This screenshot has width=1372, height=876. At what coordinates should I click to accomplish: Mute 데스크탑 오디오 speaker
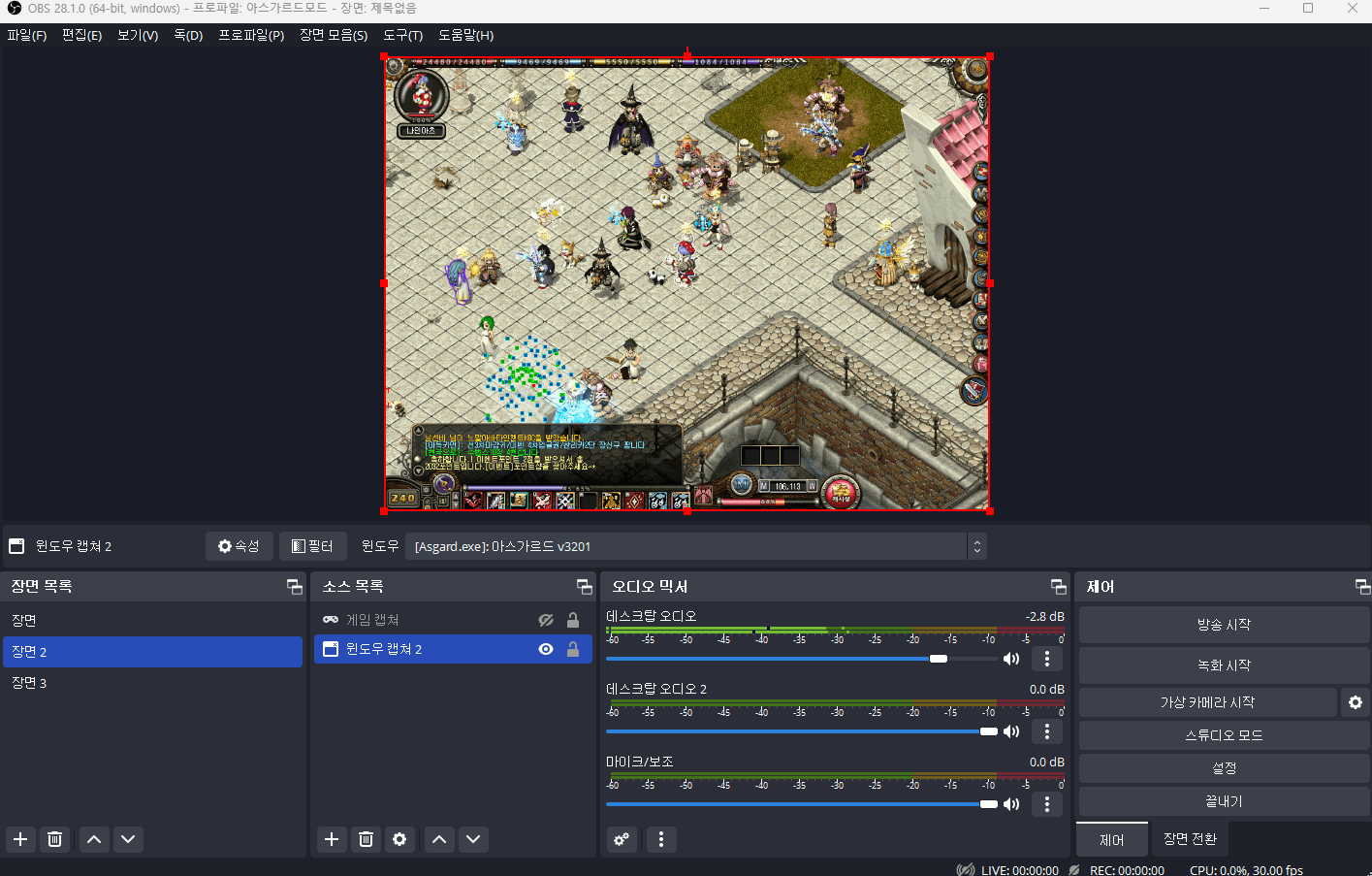pyautogui.click(x=1011, y=659)
